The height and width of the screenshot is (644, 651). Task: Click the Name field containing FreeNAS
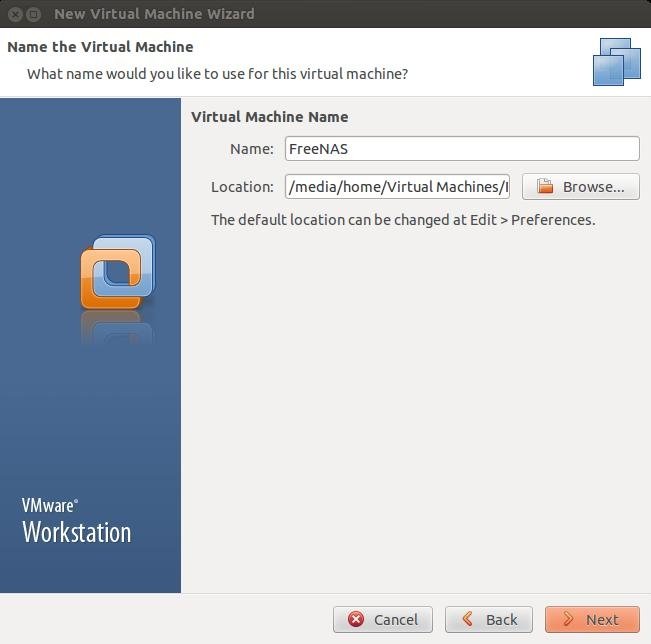462,149
